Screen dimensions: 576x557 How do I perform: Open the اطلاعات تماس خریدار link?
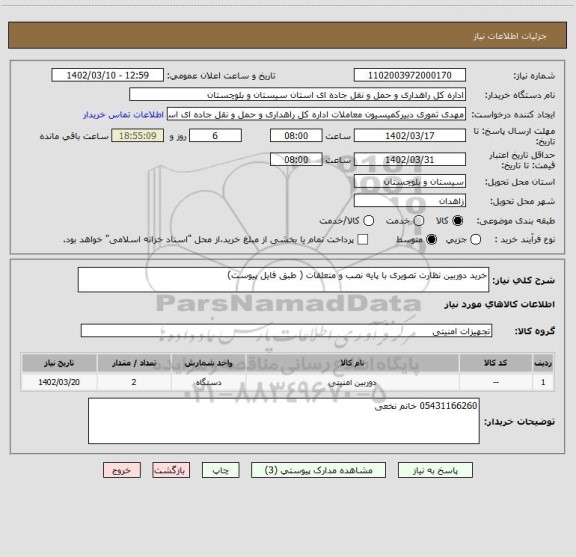(x=123, y=115)
